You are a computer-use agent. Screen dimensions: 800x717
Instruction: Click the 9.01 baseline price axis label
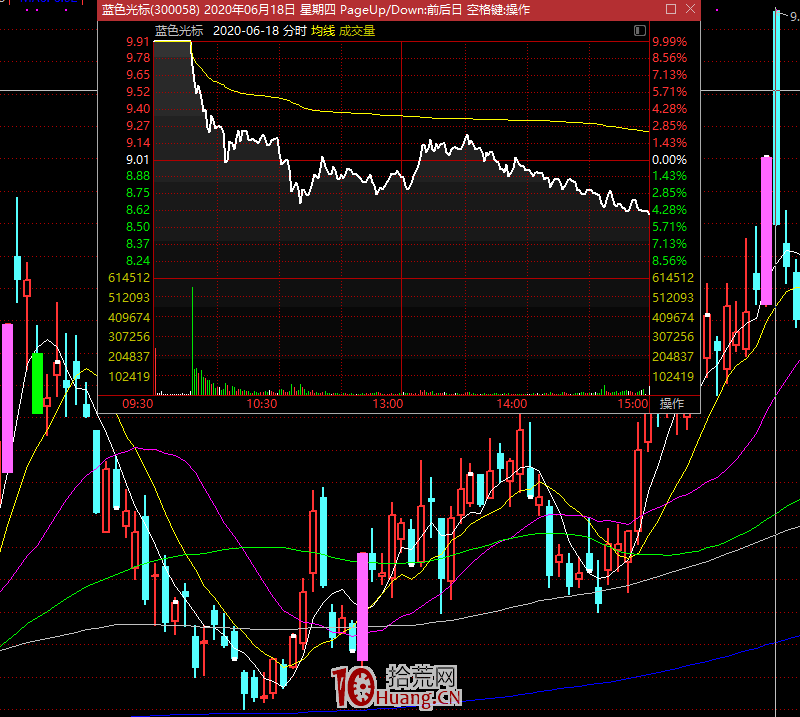[x=138, y=160]
